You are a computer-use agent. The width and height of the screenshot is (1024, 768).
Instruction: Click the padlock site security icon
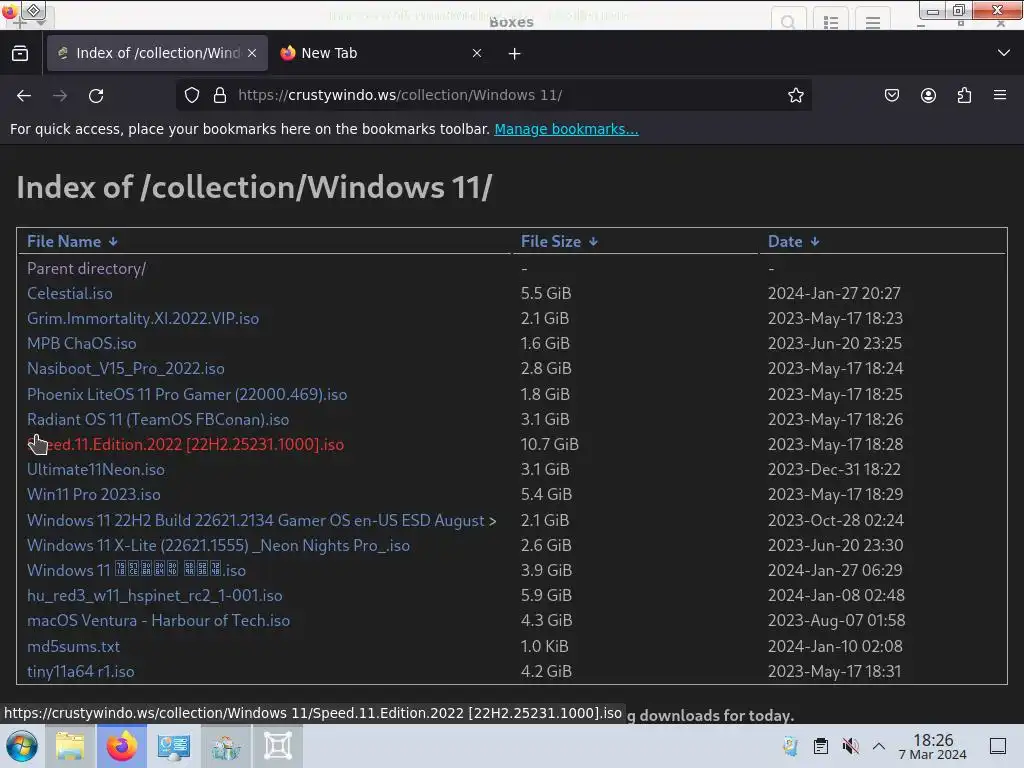220,95
